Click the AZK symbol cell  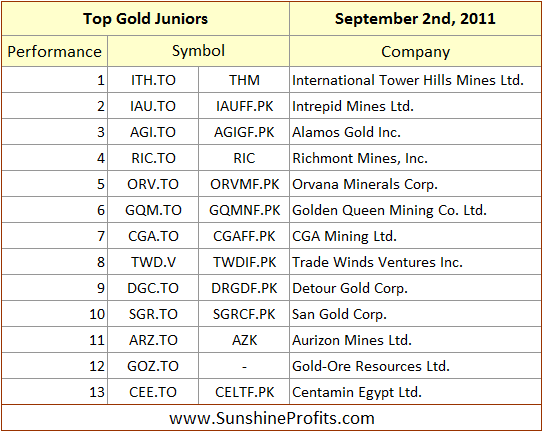[244, 340]
